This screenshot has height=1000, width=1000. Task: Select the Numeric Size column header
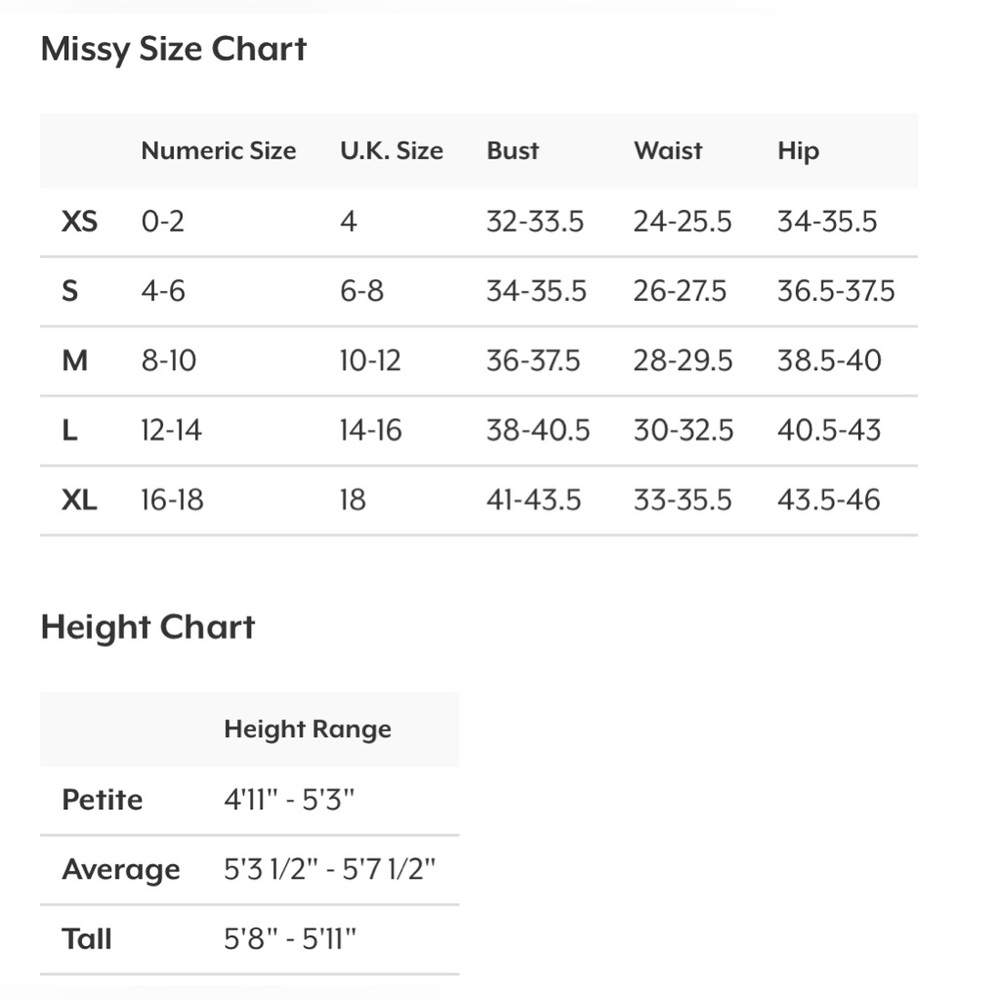pos(219,151)
